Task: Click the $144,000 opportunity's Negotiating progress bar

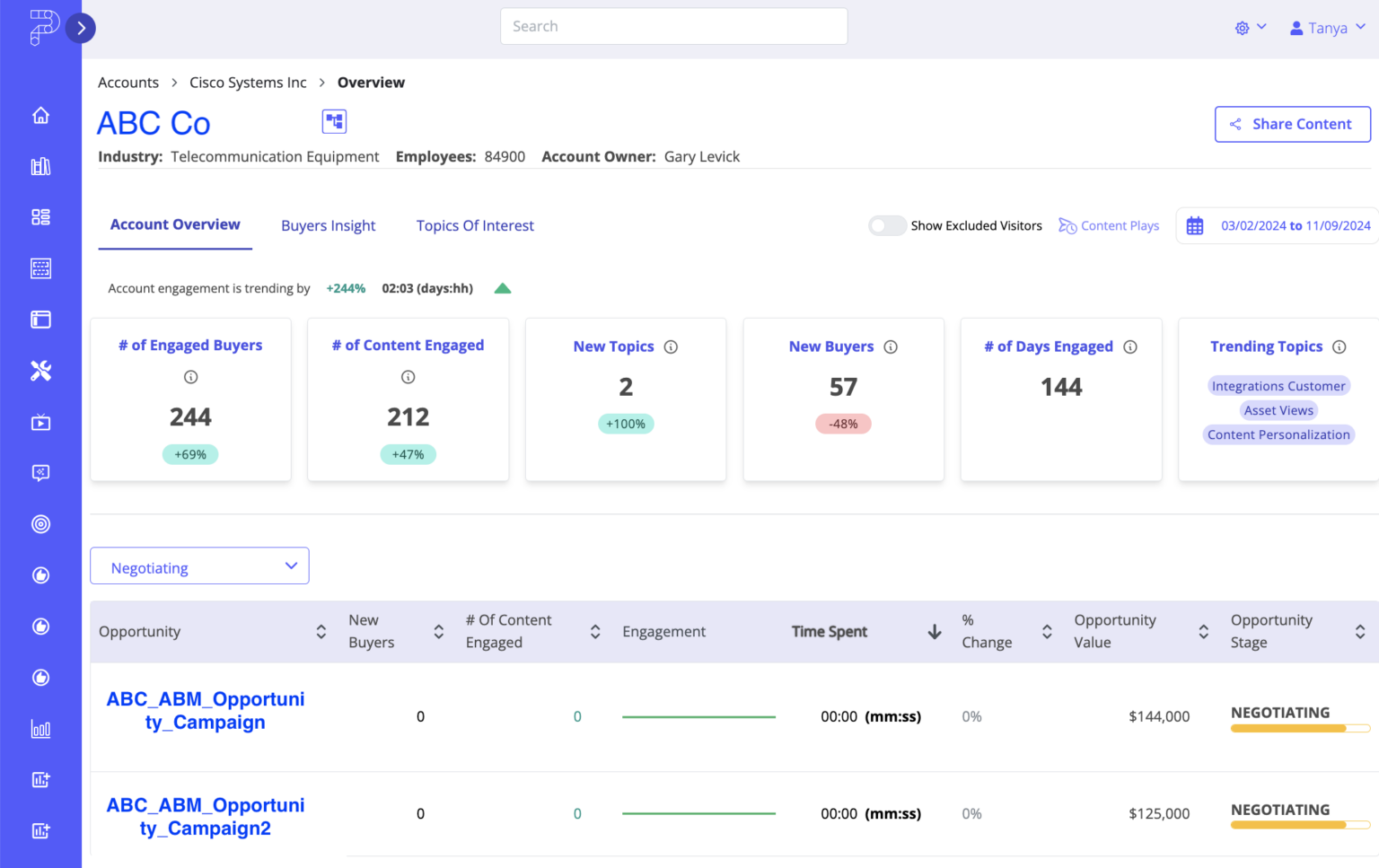Action: pyautogui.click(x=1299, y=729)
